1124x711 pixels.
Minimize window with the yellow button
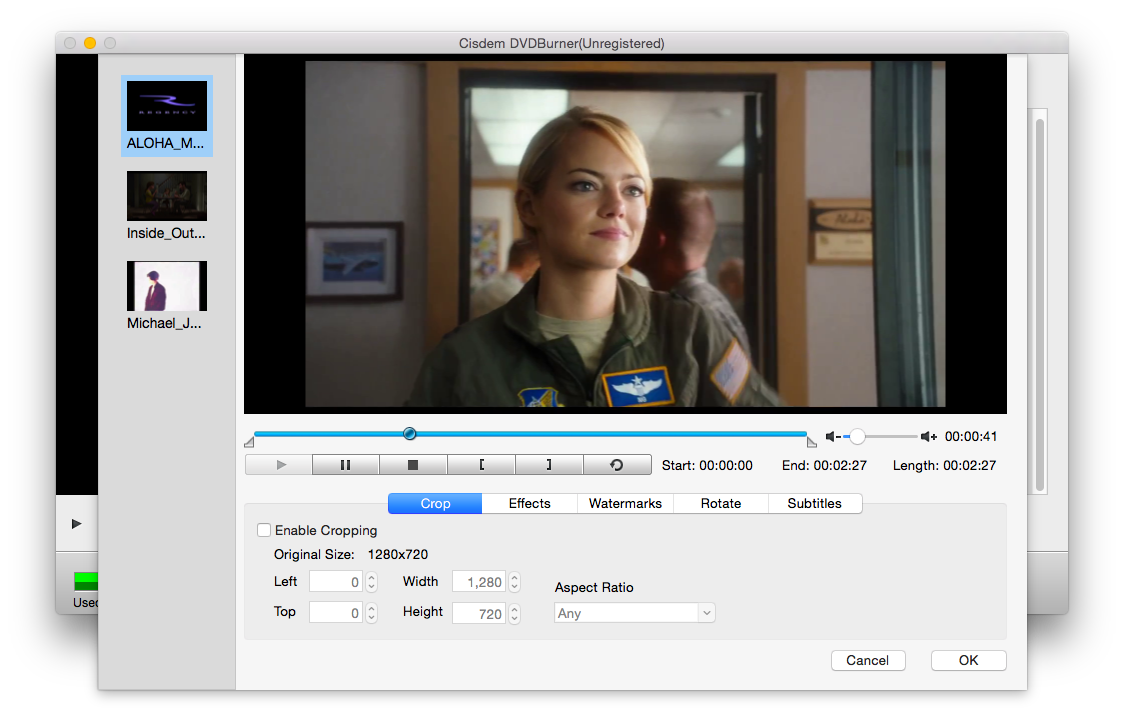coord(90,43)
